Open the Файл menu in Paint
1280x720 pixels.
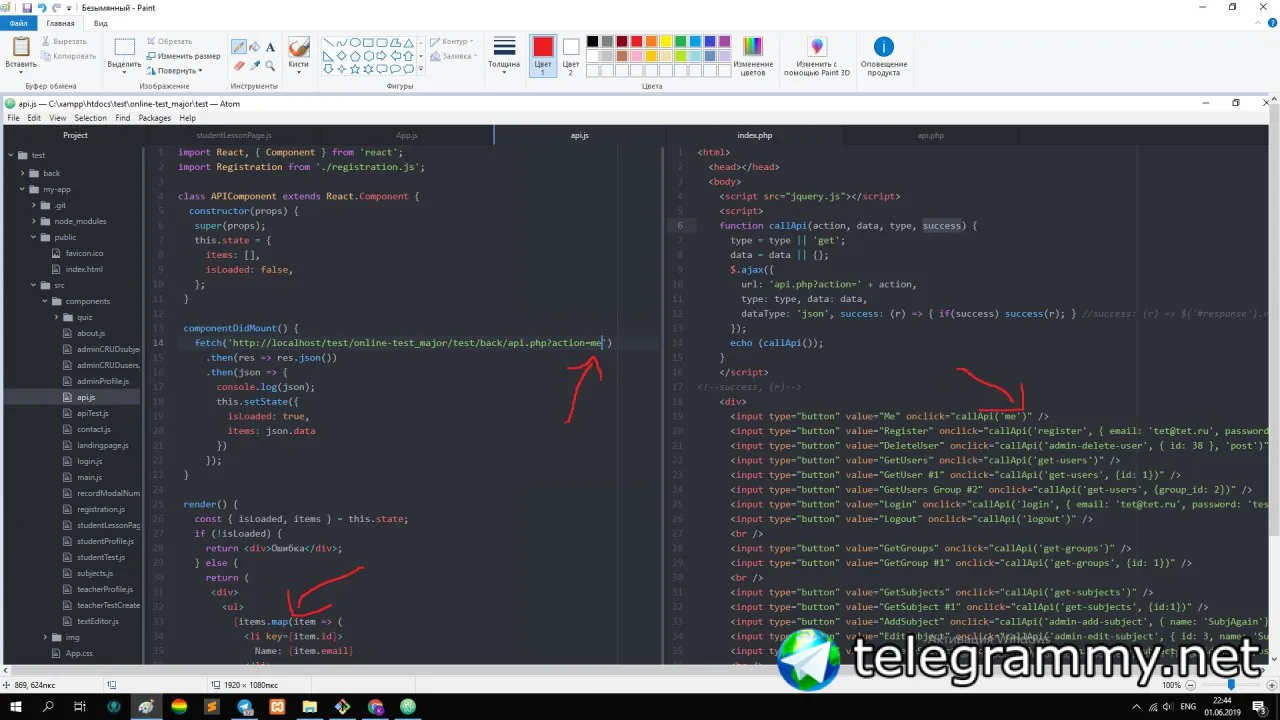[x=19, y=23]
